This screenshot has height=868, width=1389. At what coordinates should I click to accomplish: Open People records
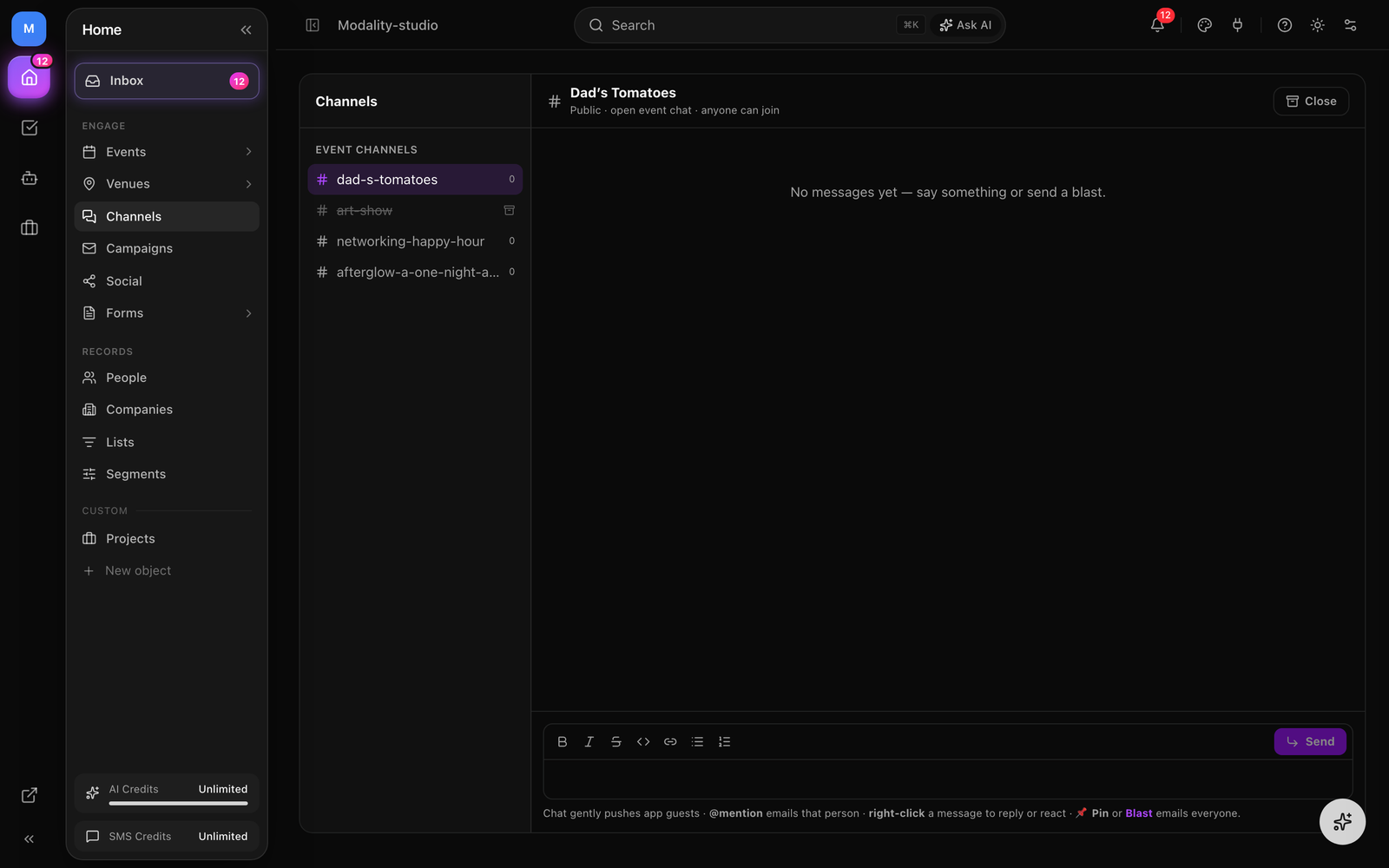point(167,378)
